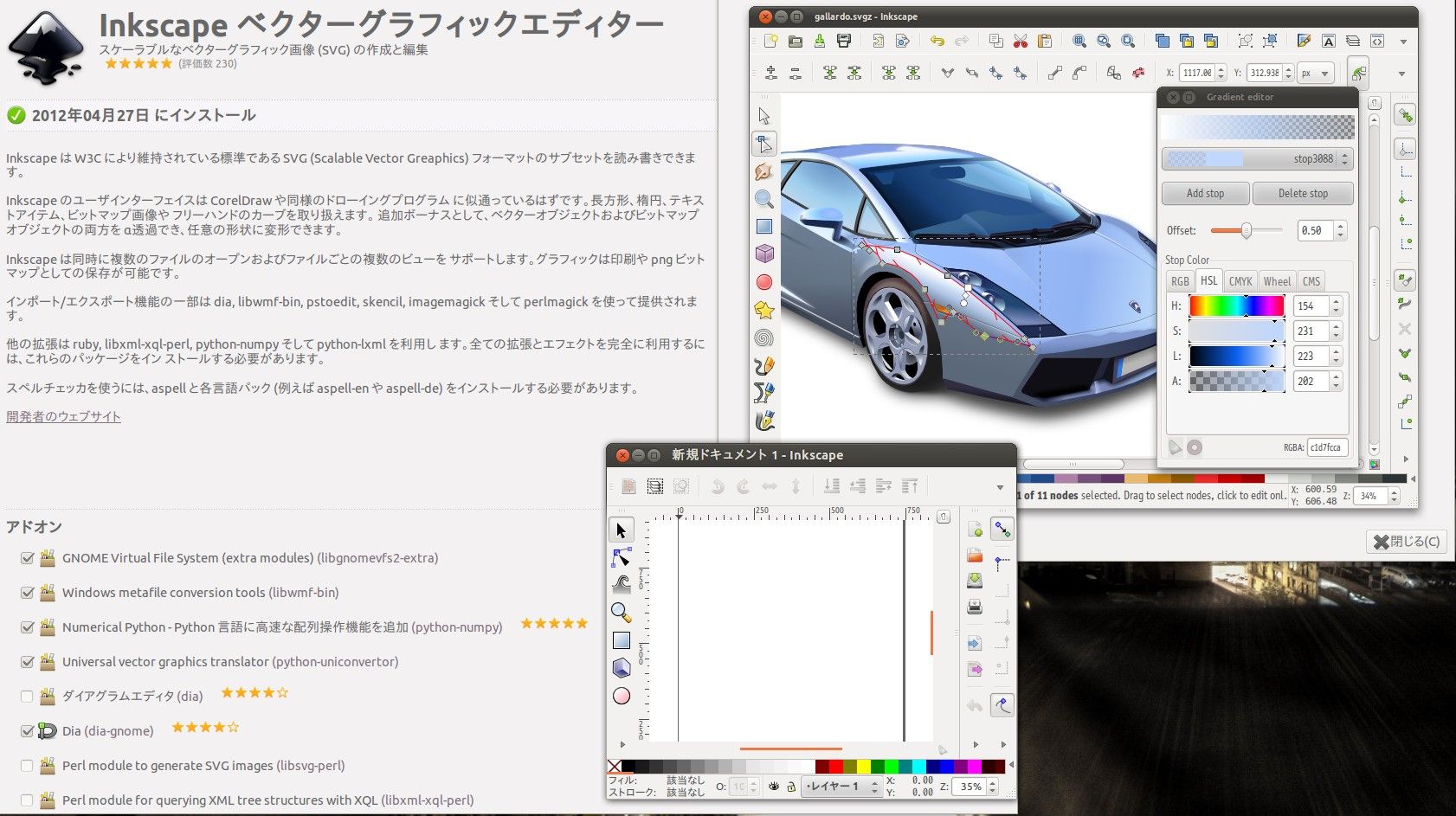Select the Node edit tool in small window
The height and width of the screenshot is (816, 1456).
point(622,557)
